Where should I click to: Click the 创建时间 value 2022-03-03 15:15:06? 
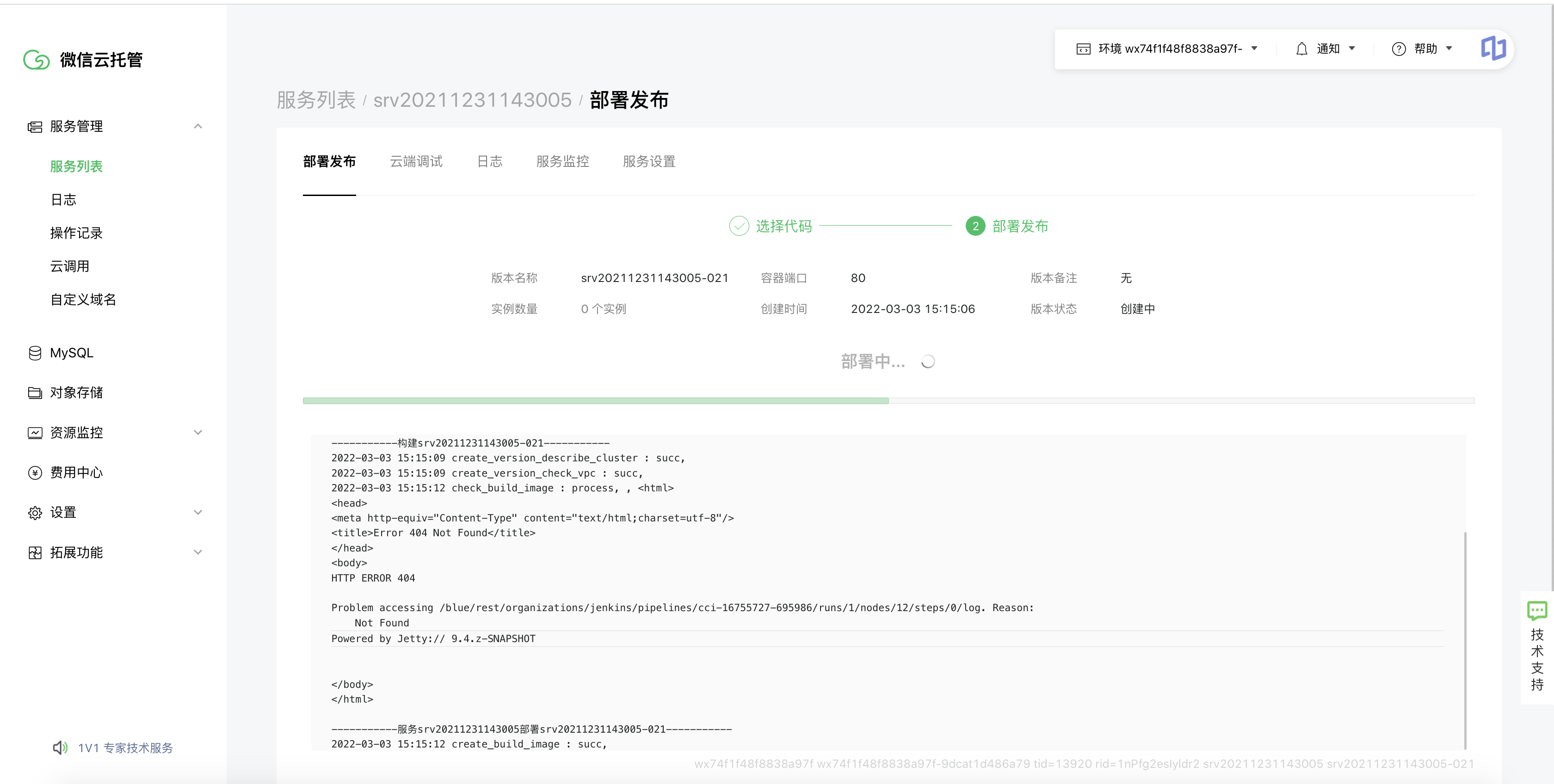click(913, 309)
